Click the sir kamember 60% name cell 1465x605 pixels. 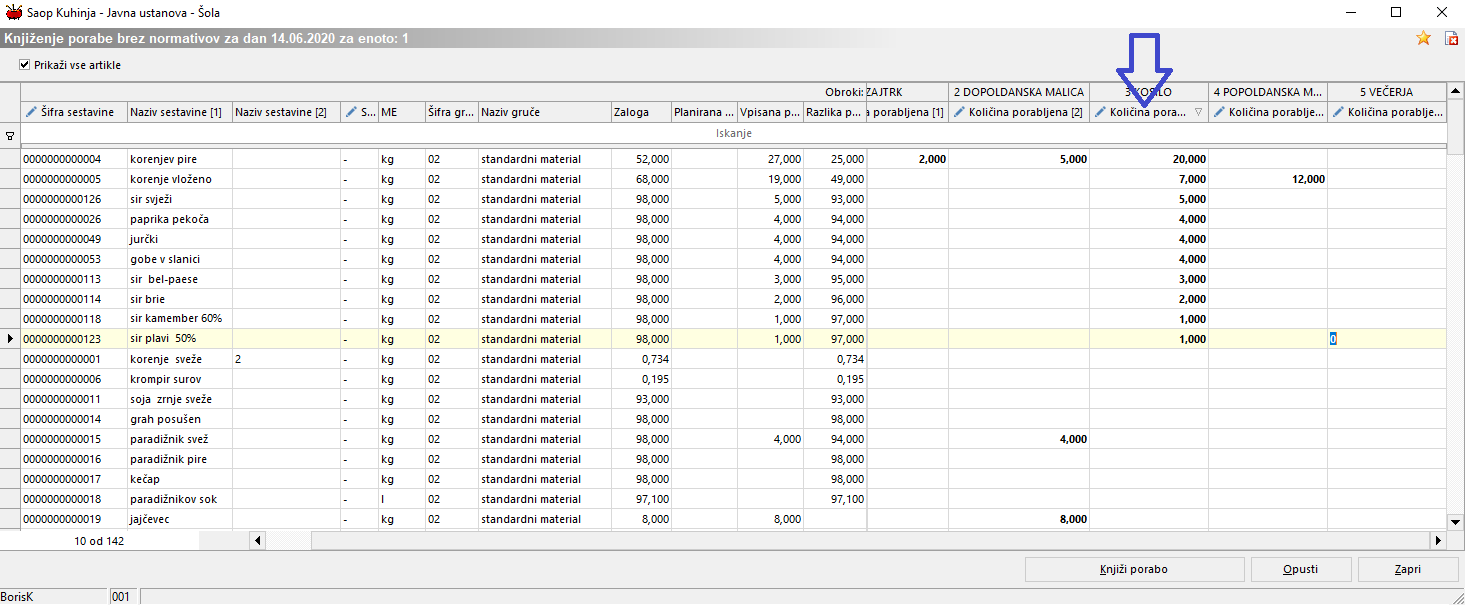(x=180, y=319)
